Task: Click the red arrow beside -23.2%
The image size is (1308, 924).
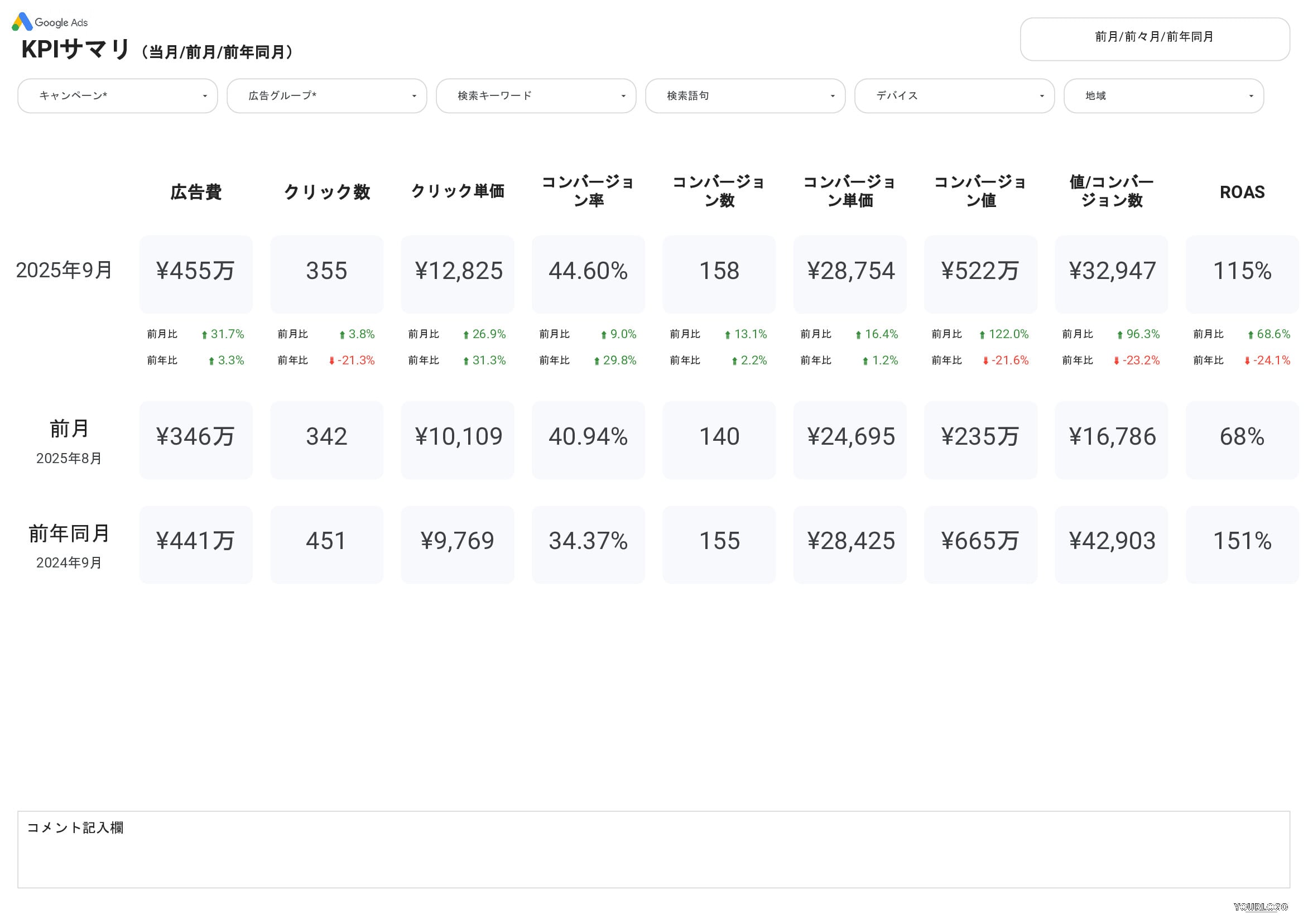Action: [1116, 361]
